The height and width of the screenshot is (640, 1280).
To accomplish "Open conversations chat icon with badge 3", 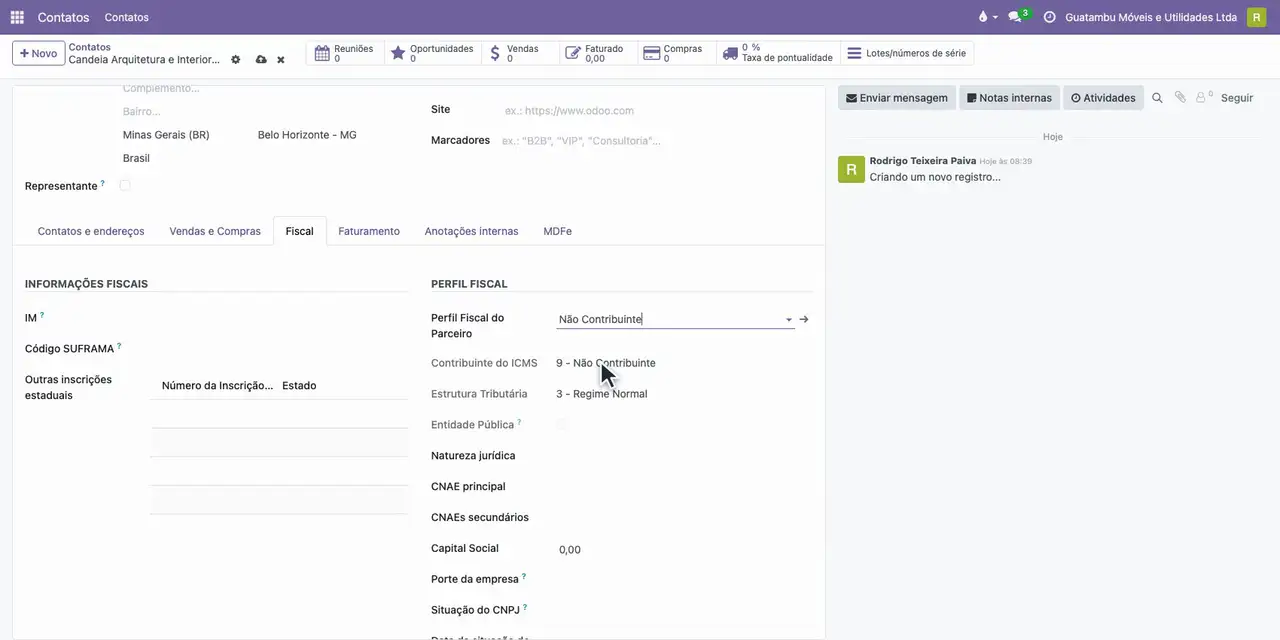I will [x=1016, y=17].
